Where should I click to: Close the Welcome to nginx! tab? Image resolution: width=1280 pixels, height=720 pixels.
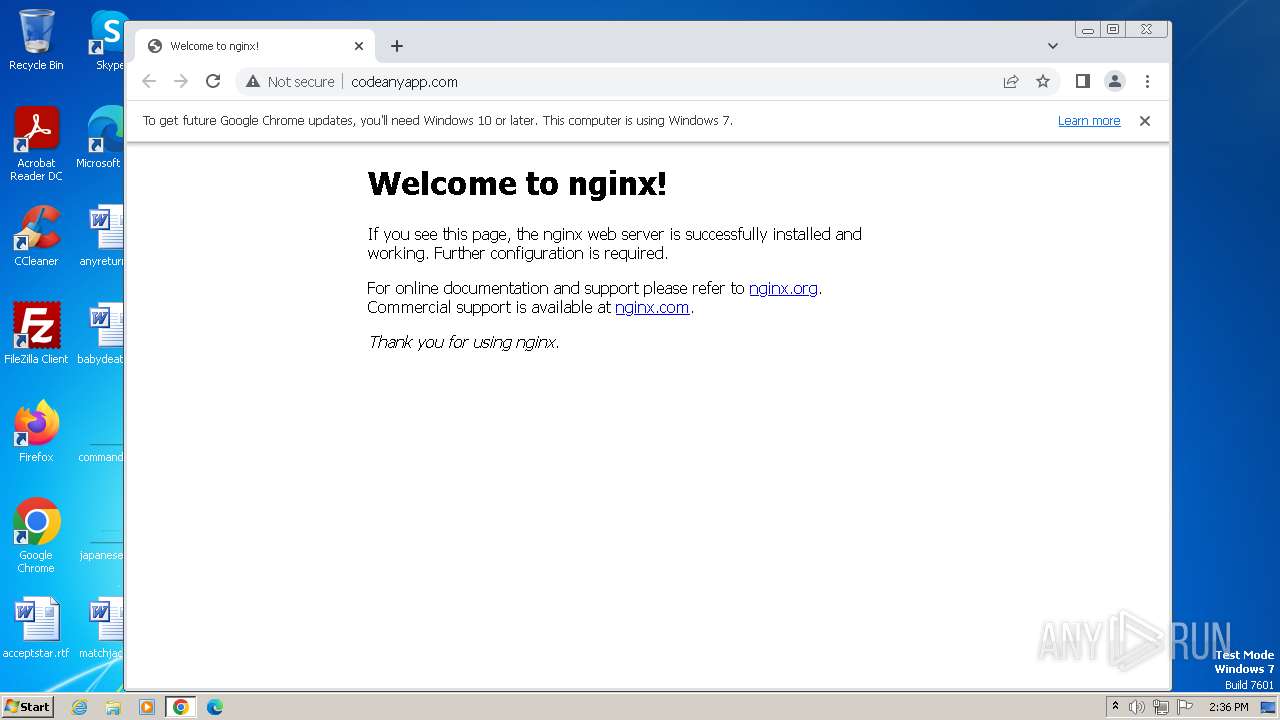[359, 46]
